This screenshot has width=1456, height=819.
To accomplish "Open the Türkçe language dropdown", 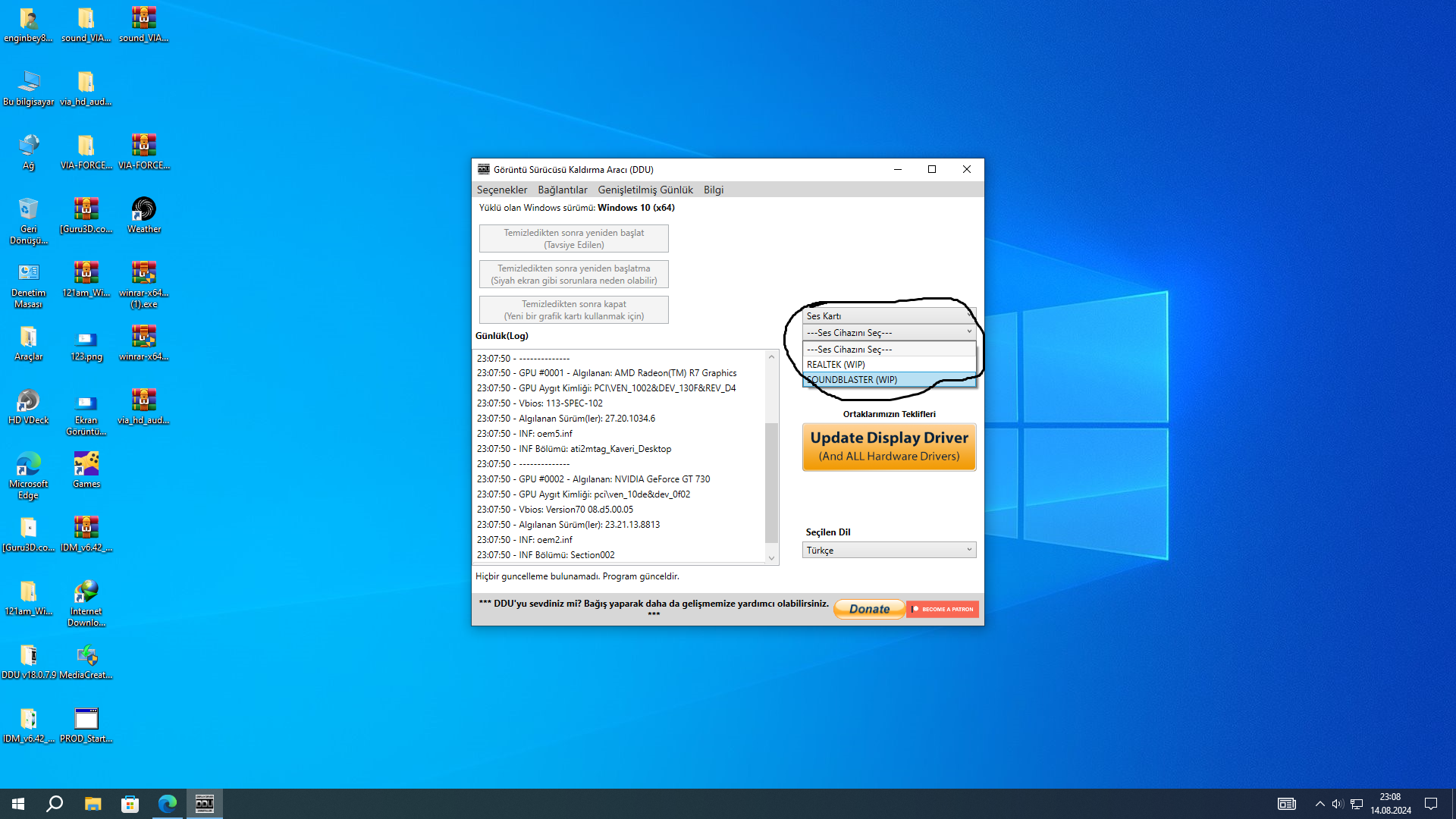I will 889,550.
